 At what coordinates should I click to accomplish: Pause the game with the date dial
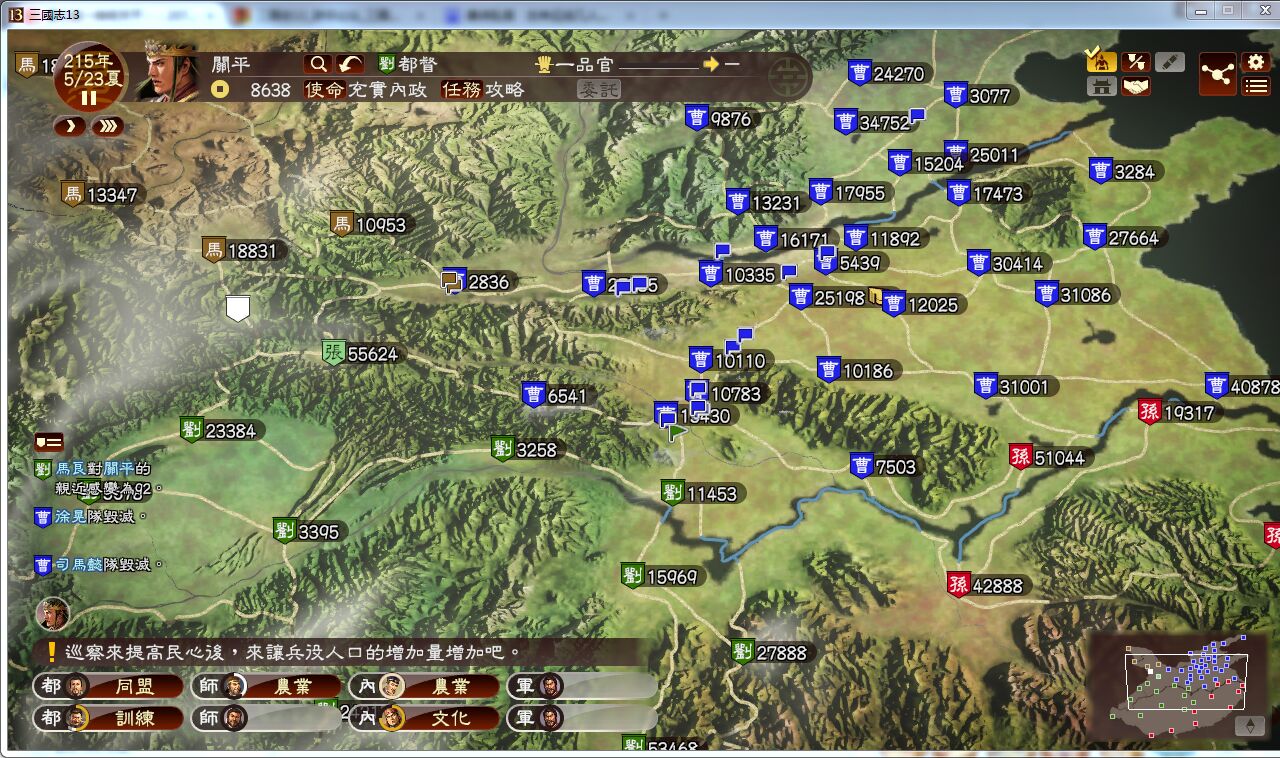click(x=89, y=77)
